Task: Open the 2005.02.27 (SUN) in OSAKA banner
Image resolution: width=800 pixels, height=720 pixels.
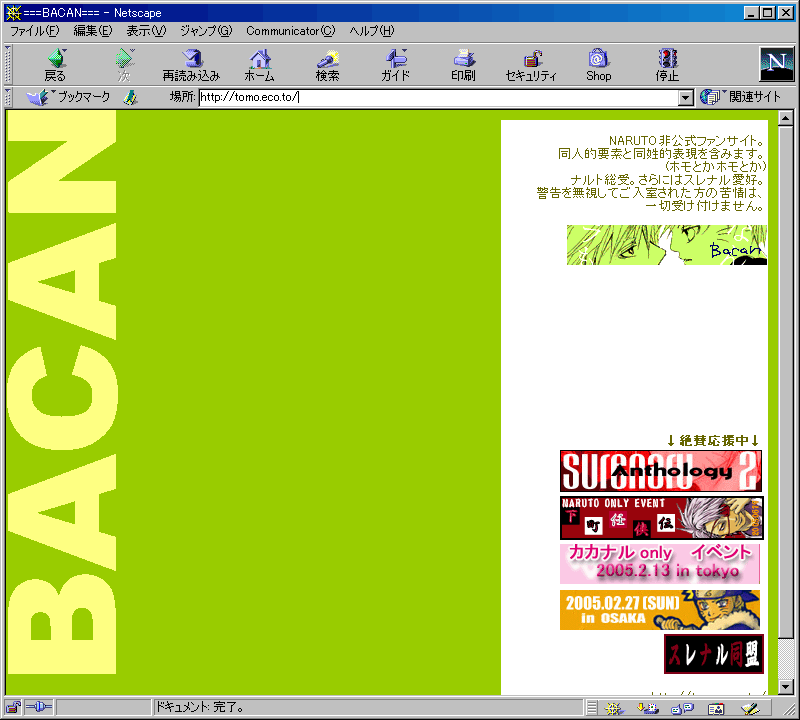Action: tap(660, 610)
